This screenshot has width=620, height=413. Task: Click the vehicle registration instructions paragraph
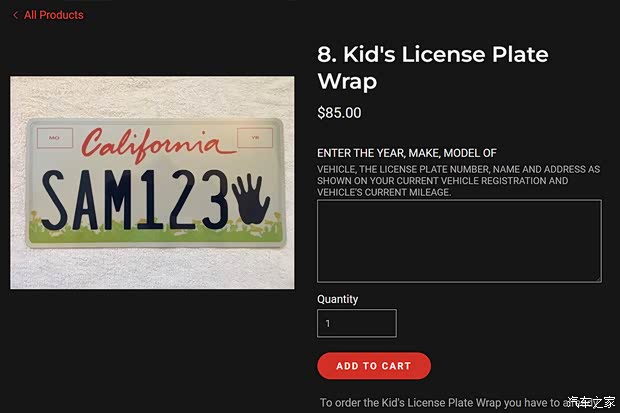pyautogui.click(x=459, y=181)
